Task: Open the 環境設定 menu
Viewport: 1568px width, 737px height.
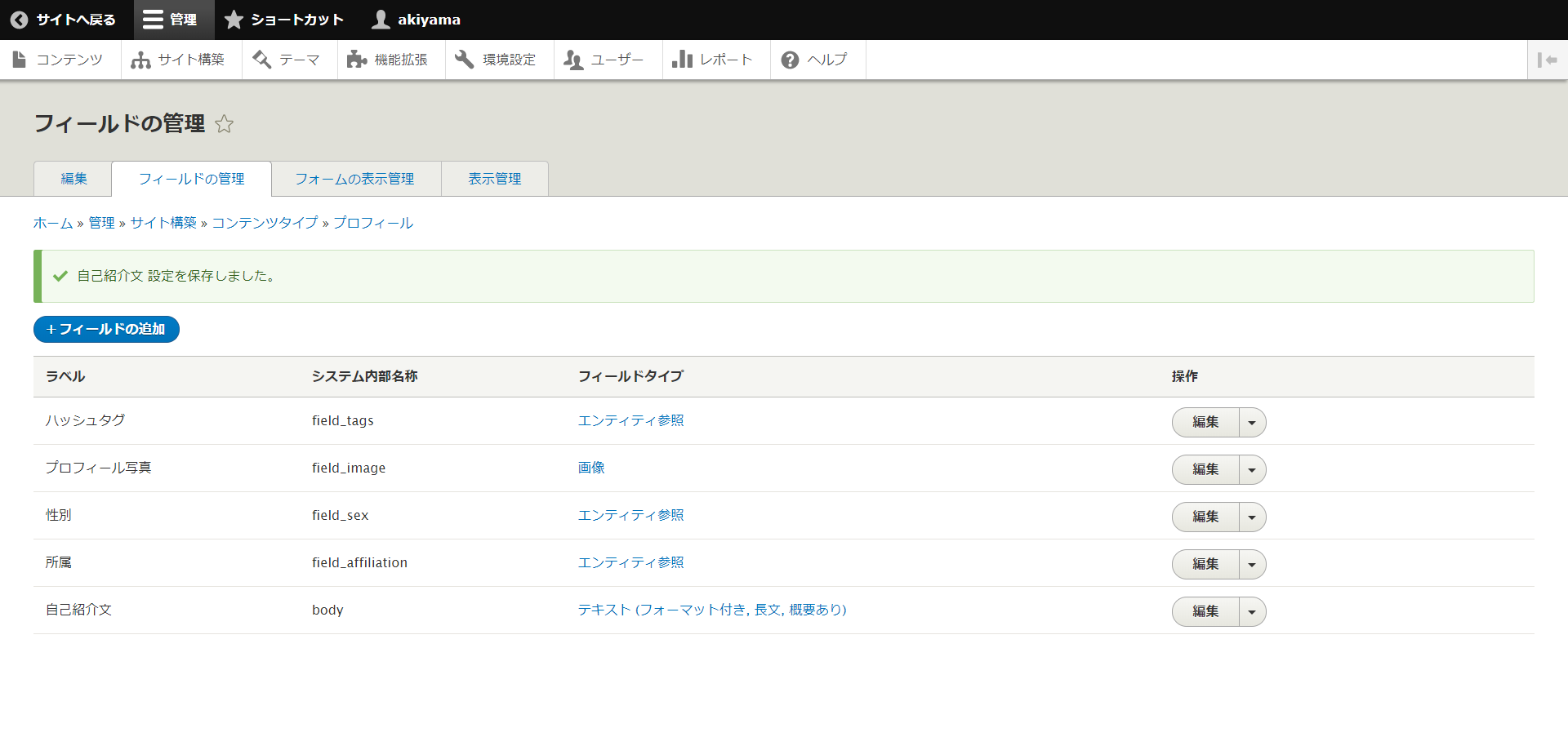Action: click(498, 60)
